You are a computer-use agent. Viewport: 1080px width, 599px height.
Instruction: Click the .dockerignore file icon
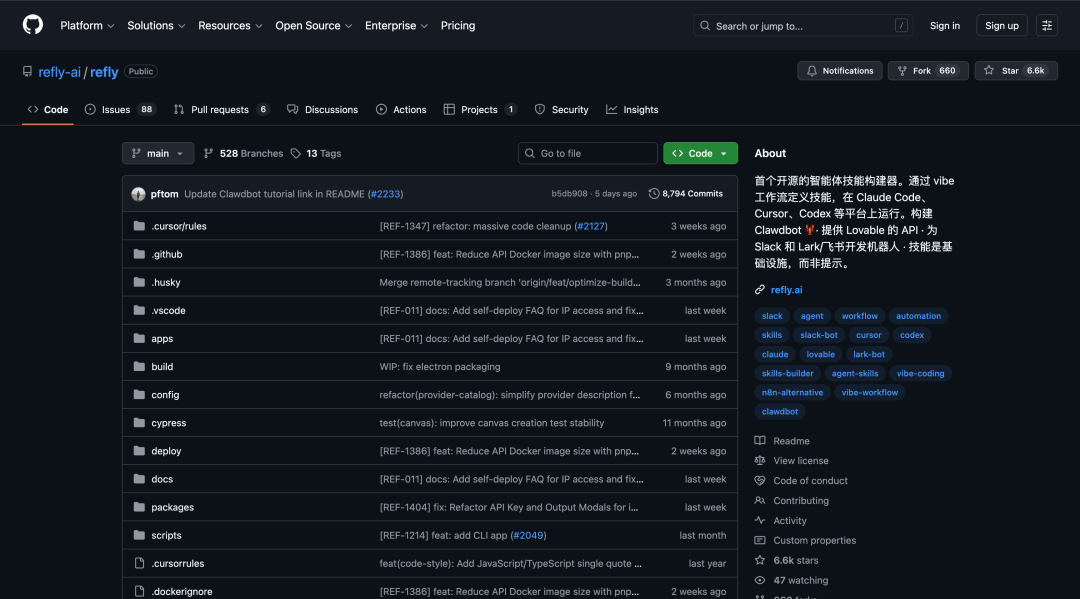[139, 591]
